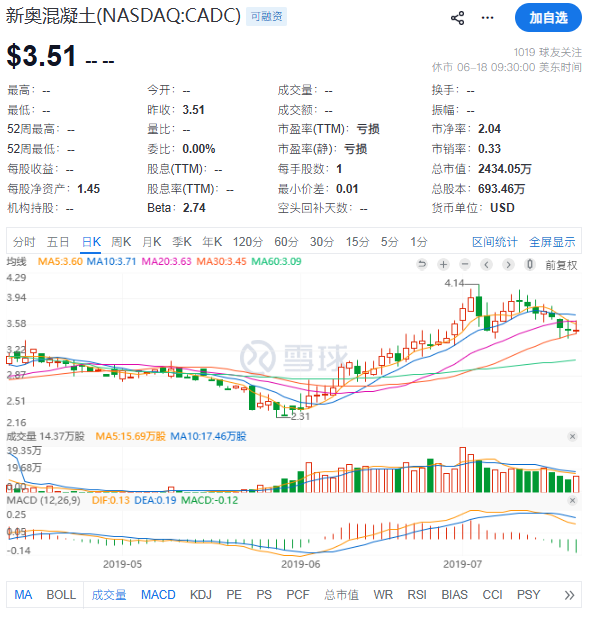Click the crosshair/range icon beside 前复权

[530, 264]
